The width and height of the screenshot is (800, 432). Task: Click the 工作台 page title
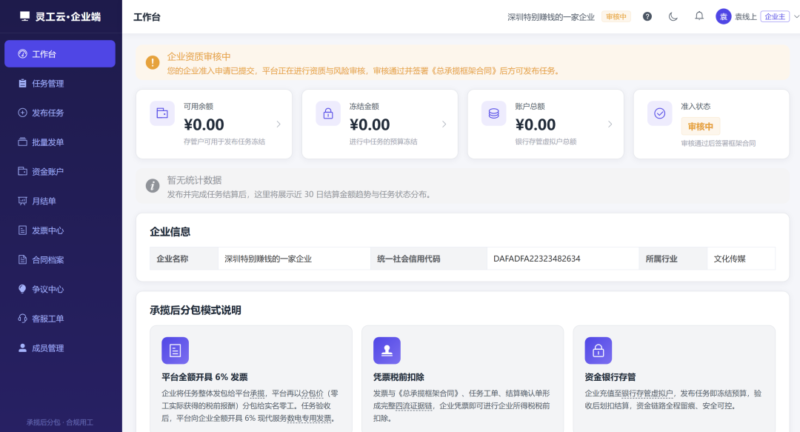pyautogui.click(x=147, y=17)
